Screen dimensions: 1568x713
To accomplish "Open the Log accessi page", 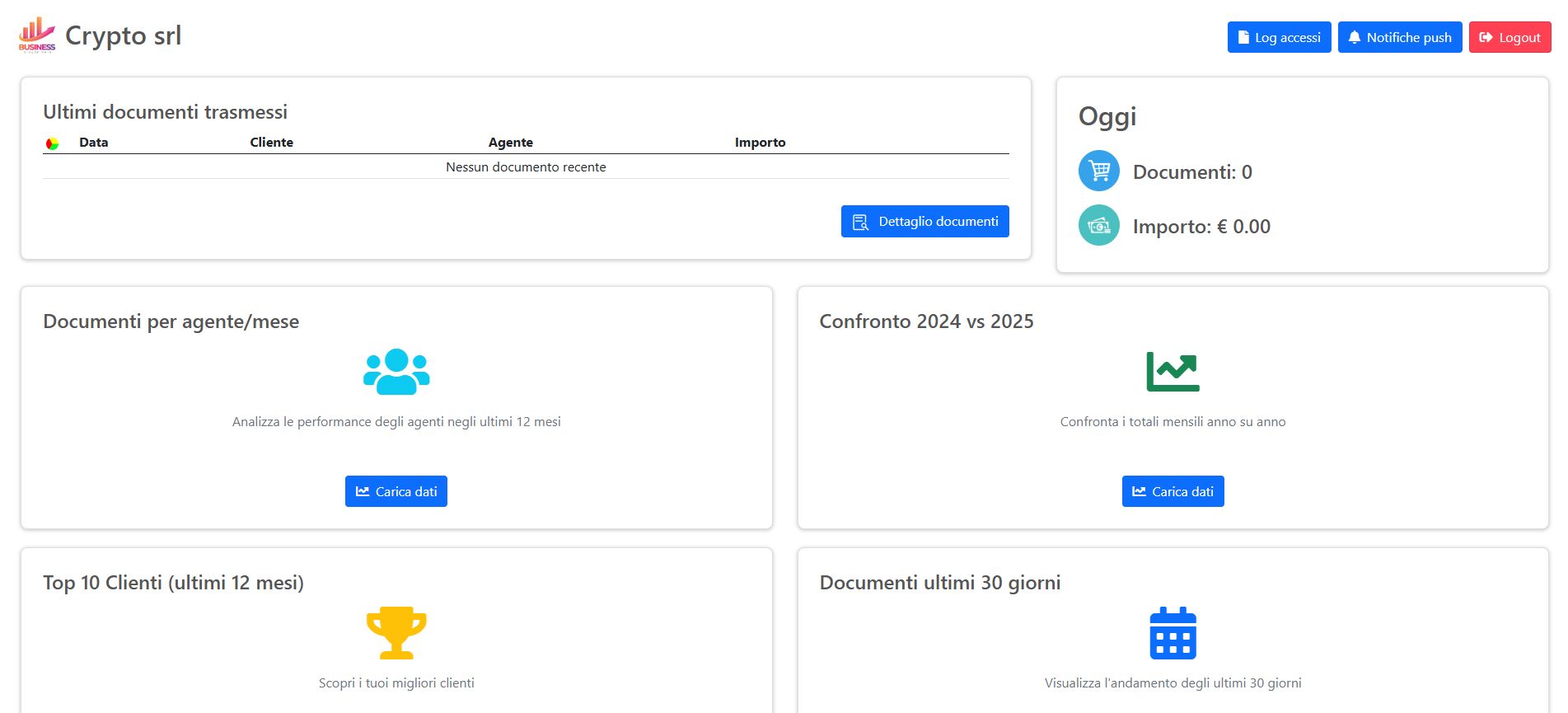I will 1279,37.
